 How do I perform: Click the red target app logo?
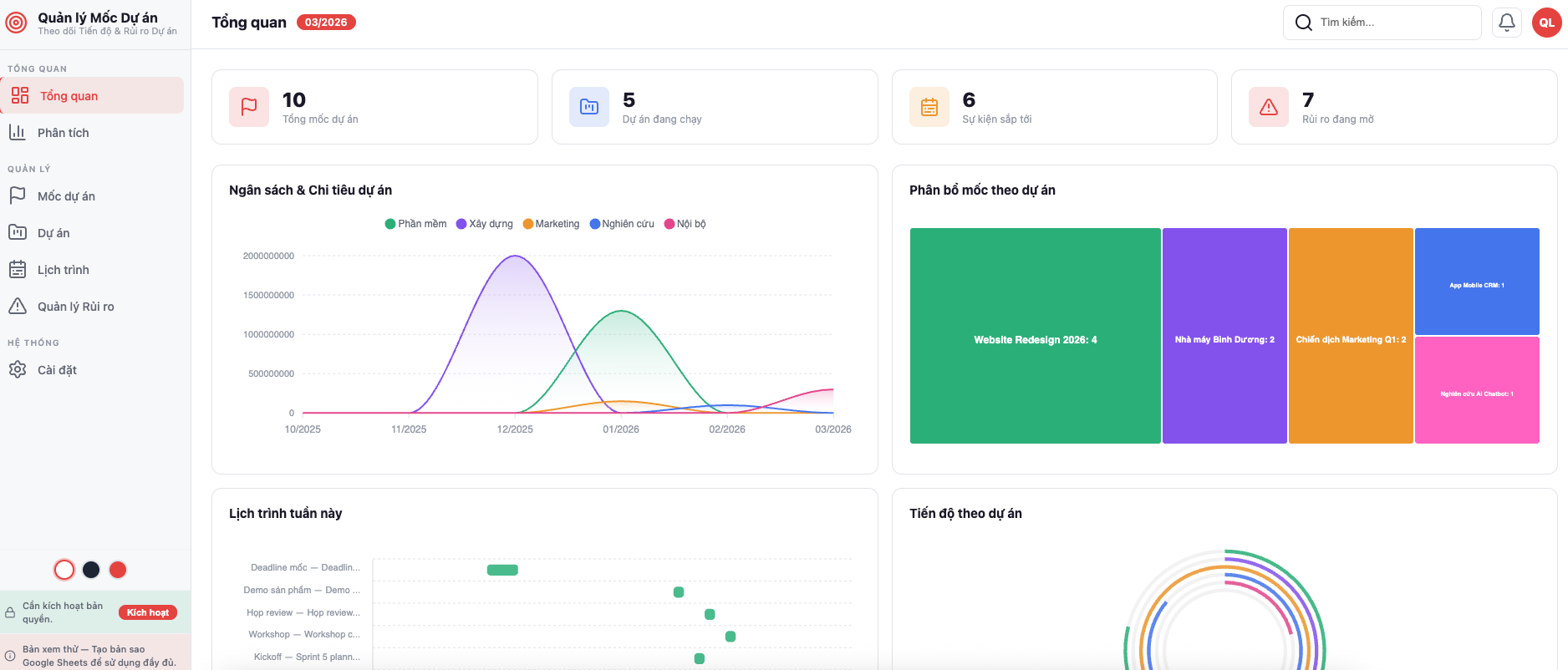(16, 23)
